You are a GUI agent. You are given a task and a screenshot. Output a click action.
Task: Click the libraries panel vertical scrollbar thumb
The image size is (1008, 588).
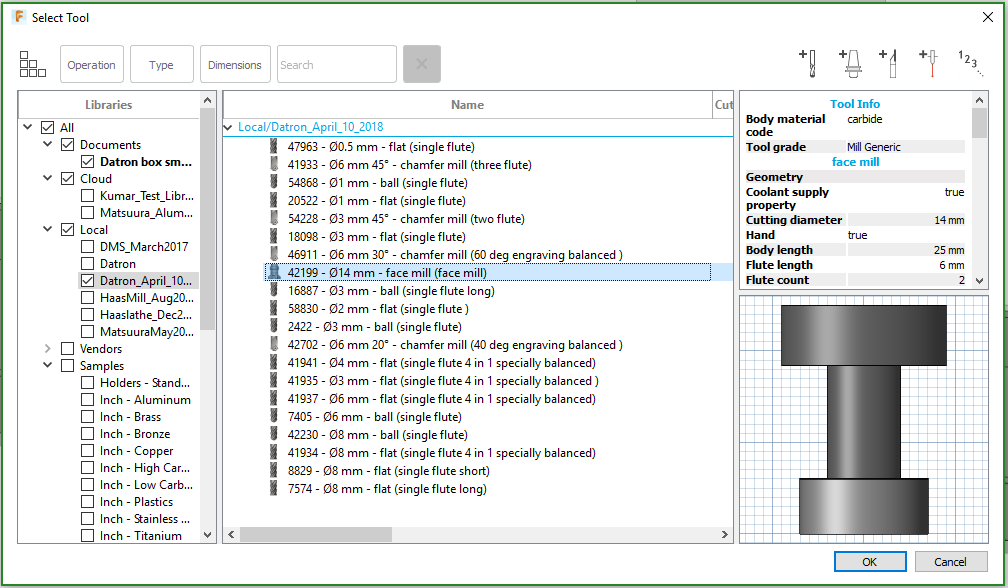[207, 219]
